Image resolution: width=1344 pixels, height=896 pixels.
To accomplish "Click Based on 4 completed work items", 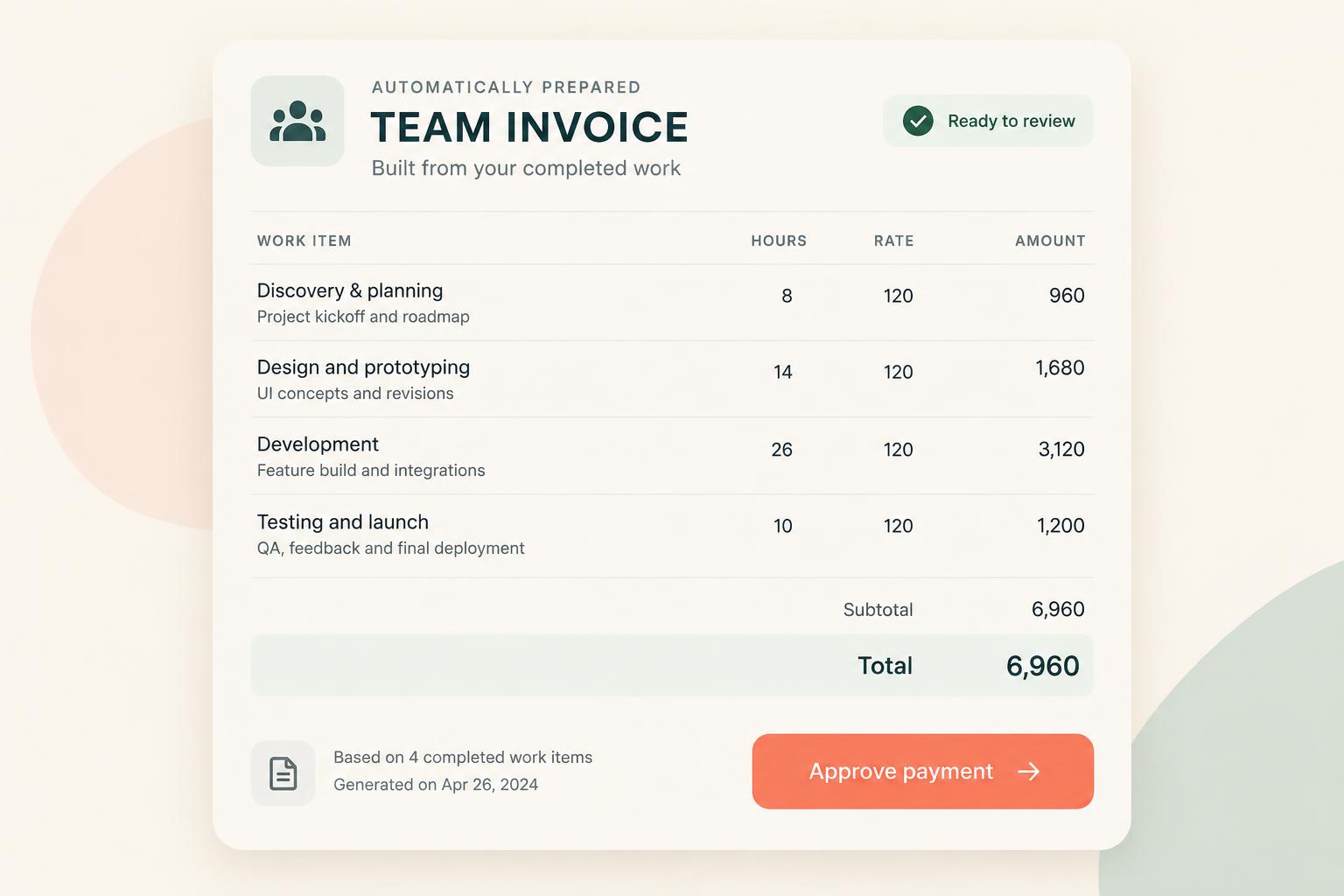I will [463, 758].
